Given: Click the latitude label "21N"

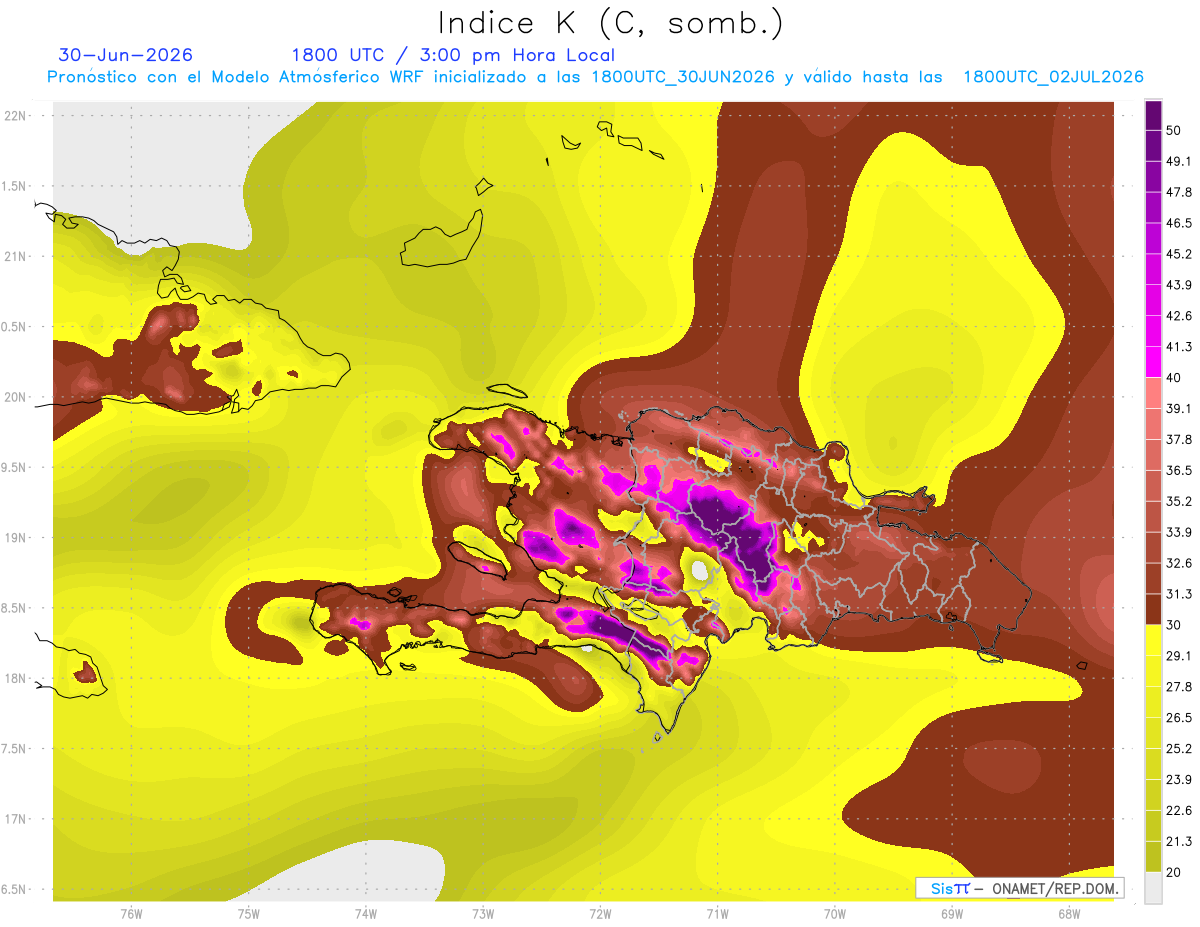Looking at the screenshot, I should (x=15, y=256).
